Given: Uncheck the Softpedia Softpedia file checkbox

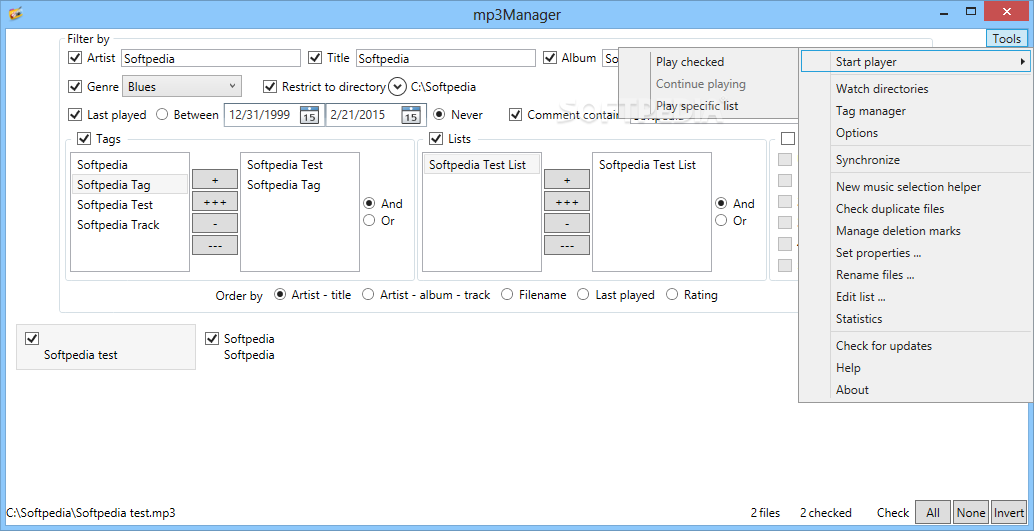Looking at the screenshot, I should (x=212, y=338).
